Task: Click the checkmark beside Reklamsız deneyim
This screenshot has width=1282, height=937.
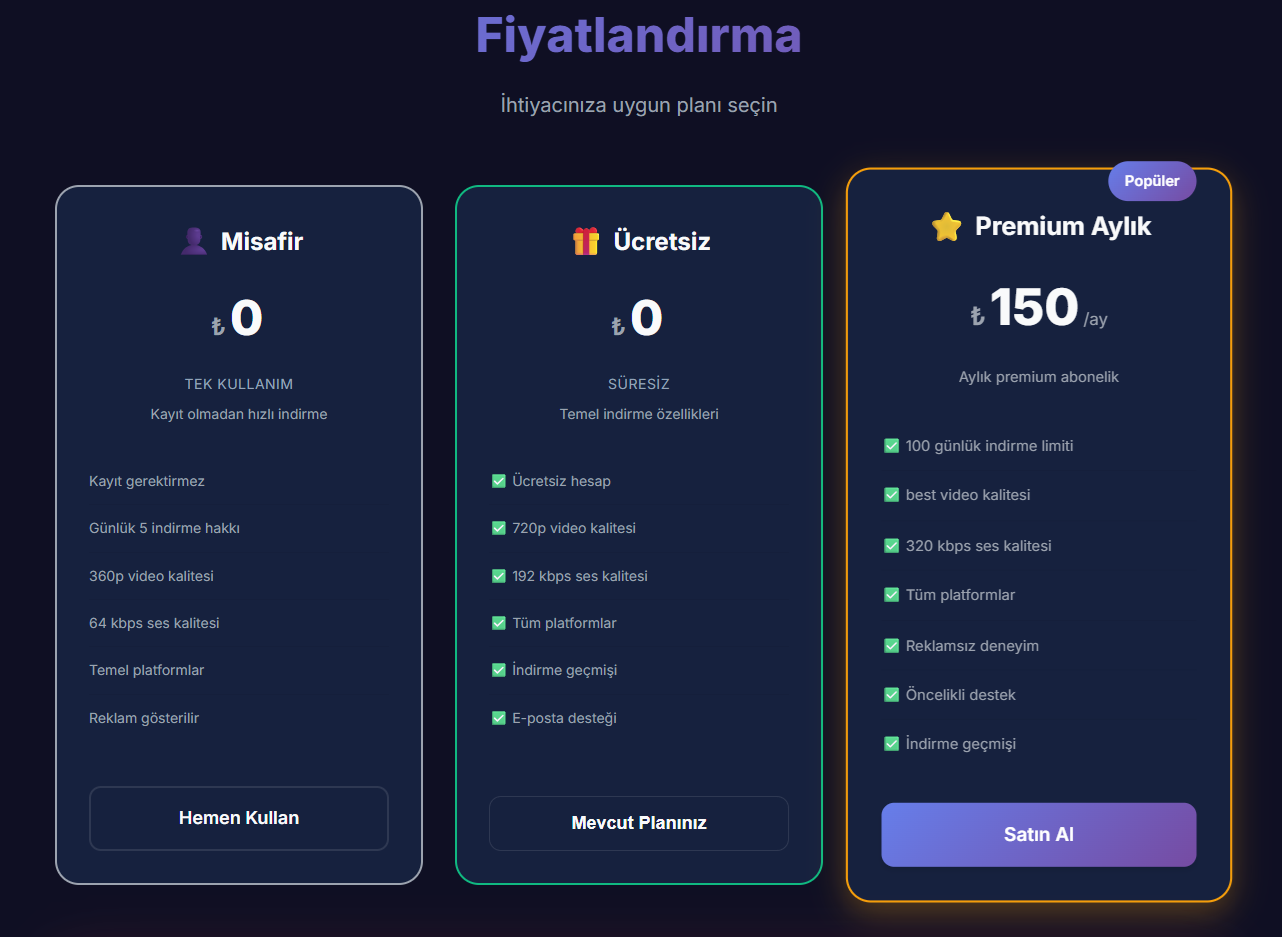Action: [892, 646]
